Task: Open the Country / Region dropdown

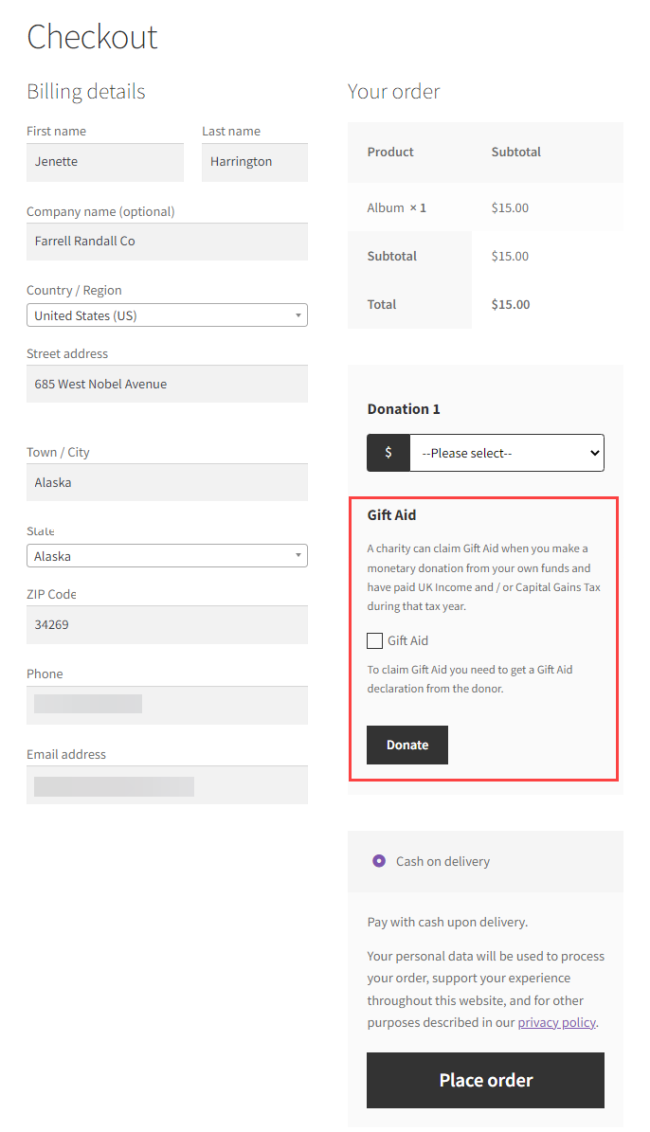Action: click(167, 316)
